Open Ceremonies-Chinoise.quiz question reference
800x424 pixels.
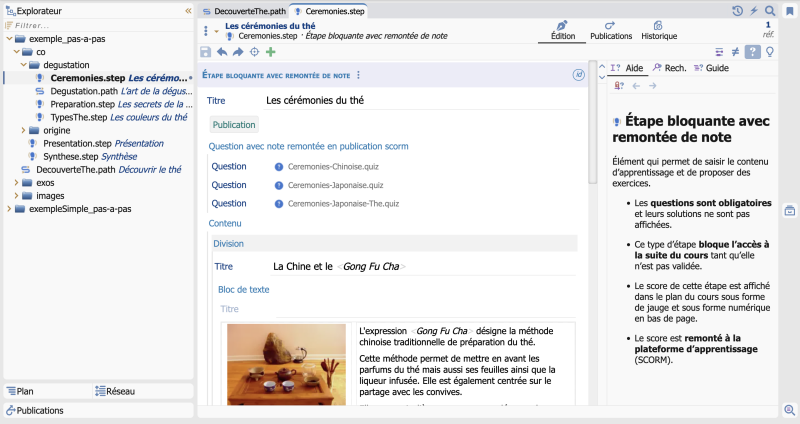[x=333, y=167]
